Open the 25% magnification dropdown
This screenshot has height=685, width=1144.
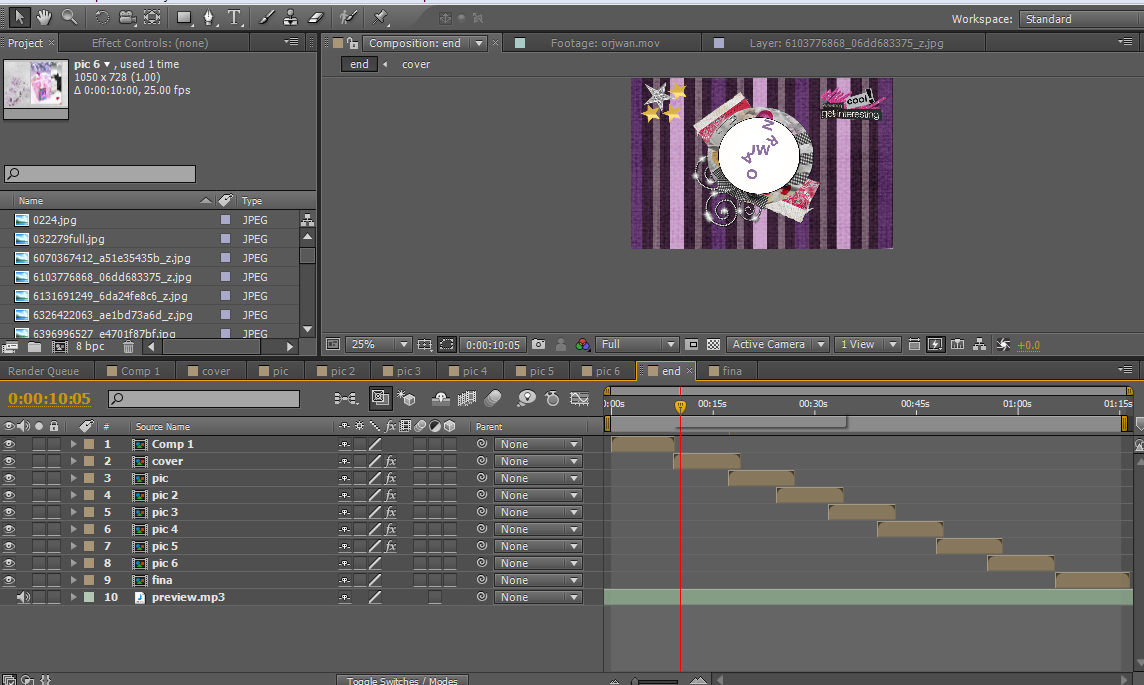pyautogui.click(x=379, y=344)
